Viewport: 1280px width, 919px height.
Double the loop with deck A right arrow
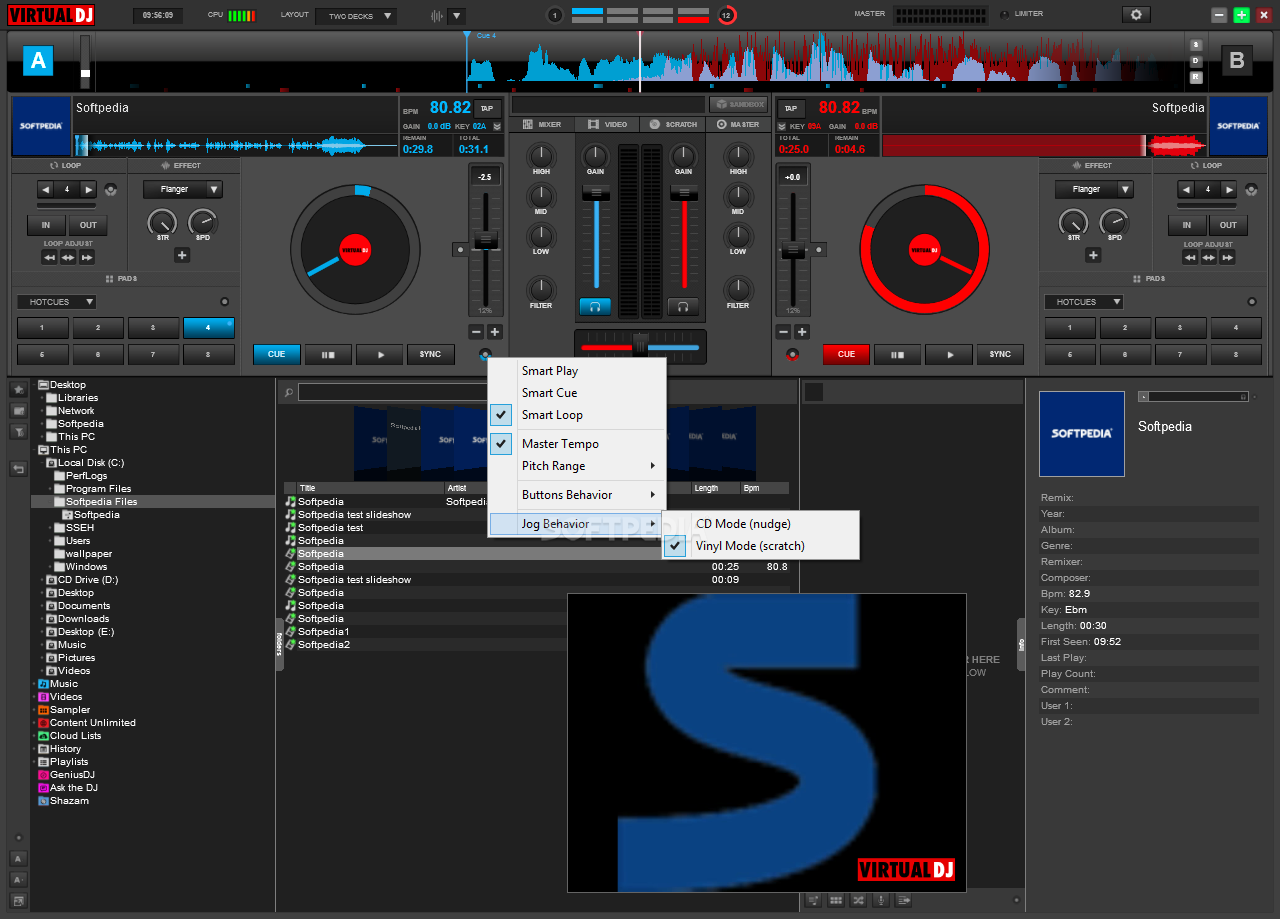(x=88, y=189)
